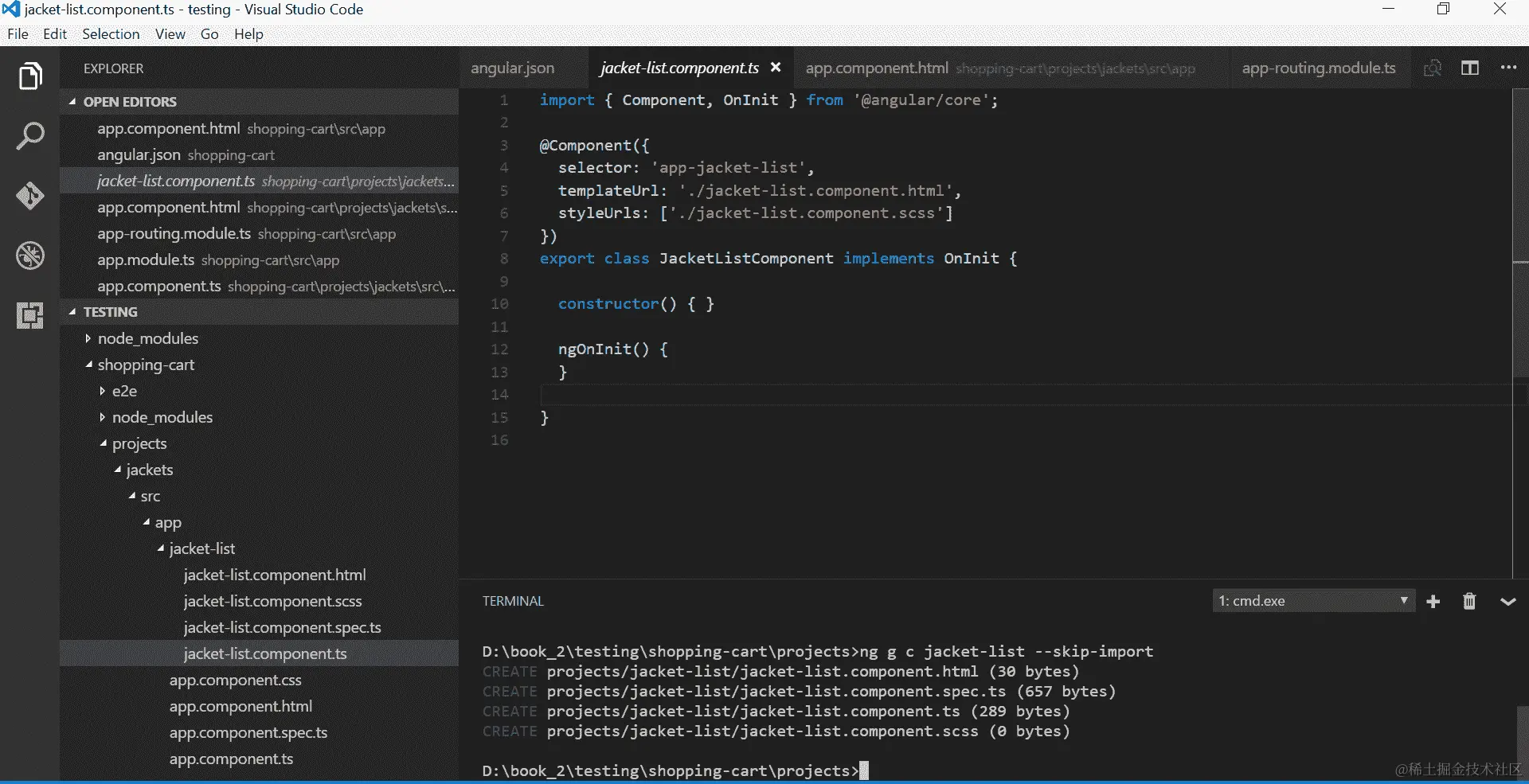Screen dimensions: 1529x784
Task: Open the terminal selector dropdown 1: cmd.exe
Action: click(1313, 601)
